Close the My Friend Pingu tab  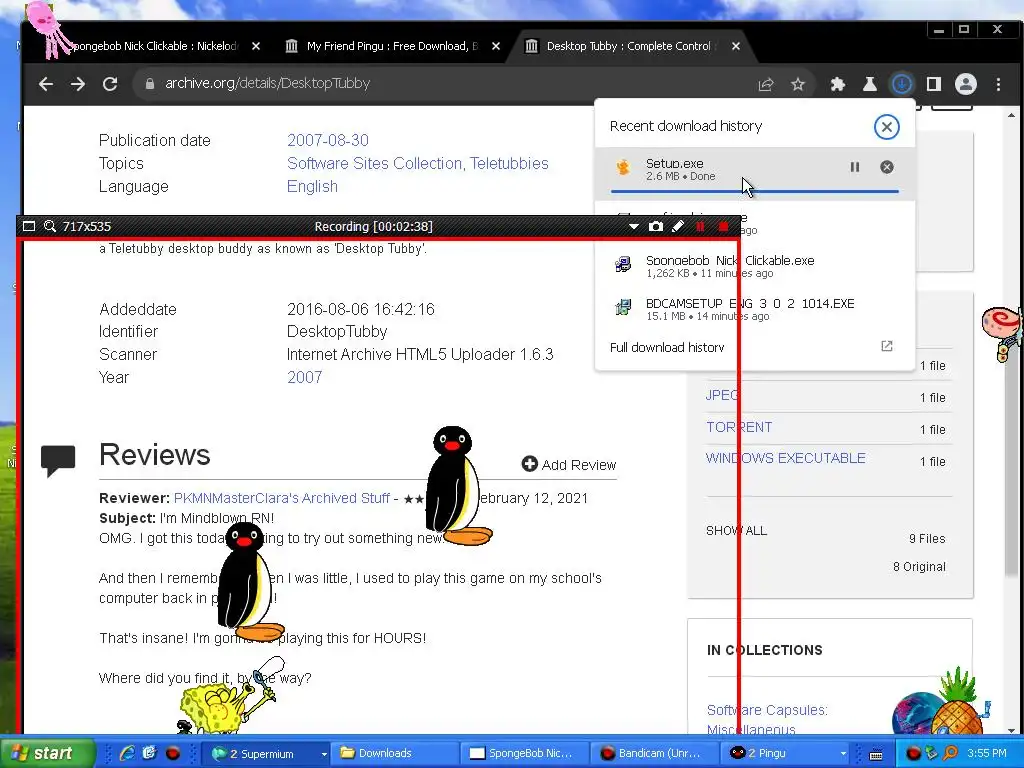click(496, 46)
